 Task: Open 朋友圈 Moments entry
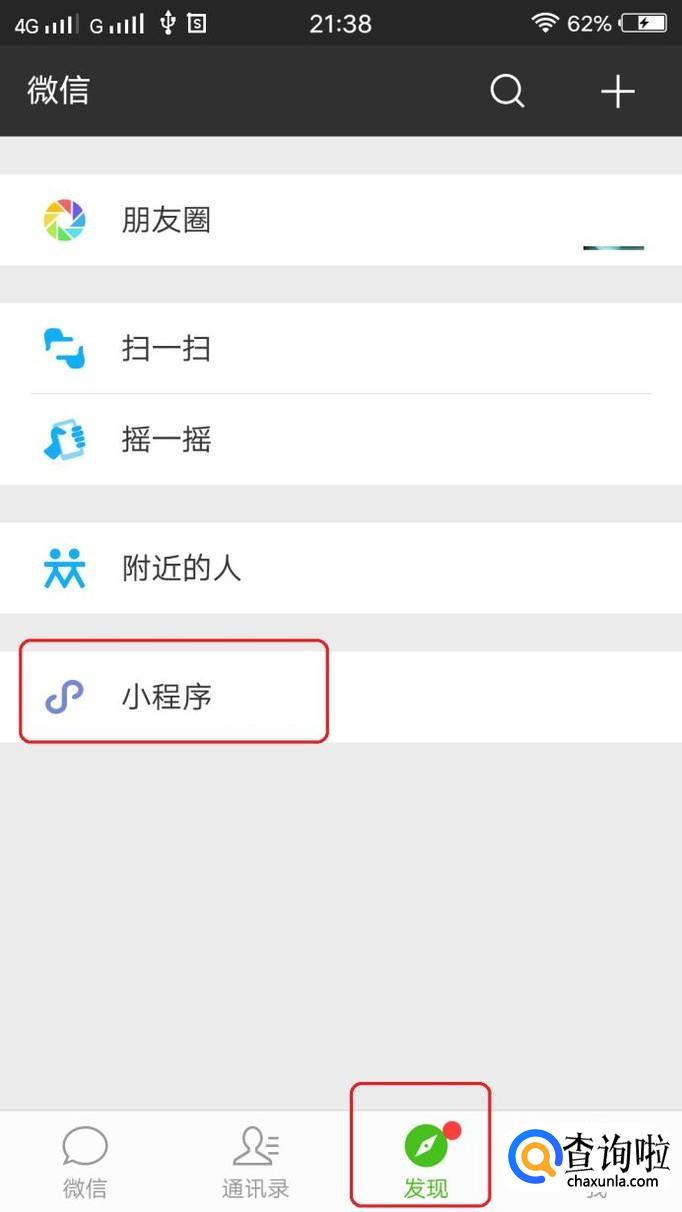coord(341,220)
